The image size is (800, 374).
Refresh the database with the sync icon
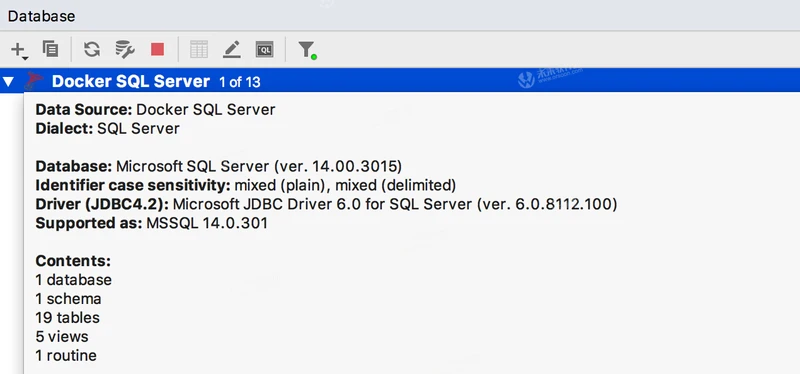pos(92,49)
